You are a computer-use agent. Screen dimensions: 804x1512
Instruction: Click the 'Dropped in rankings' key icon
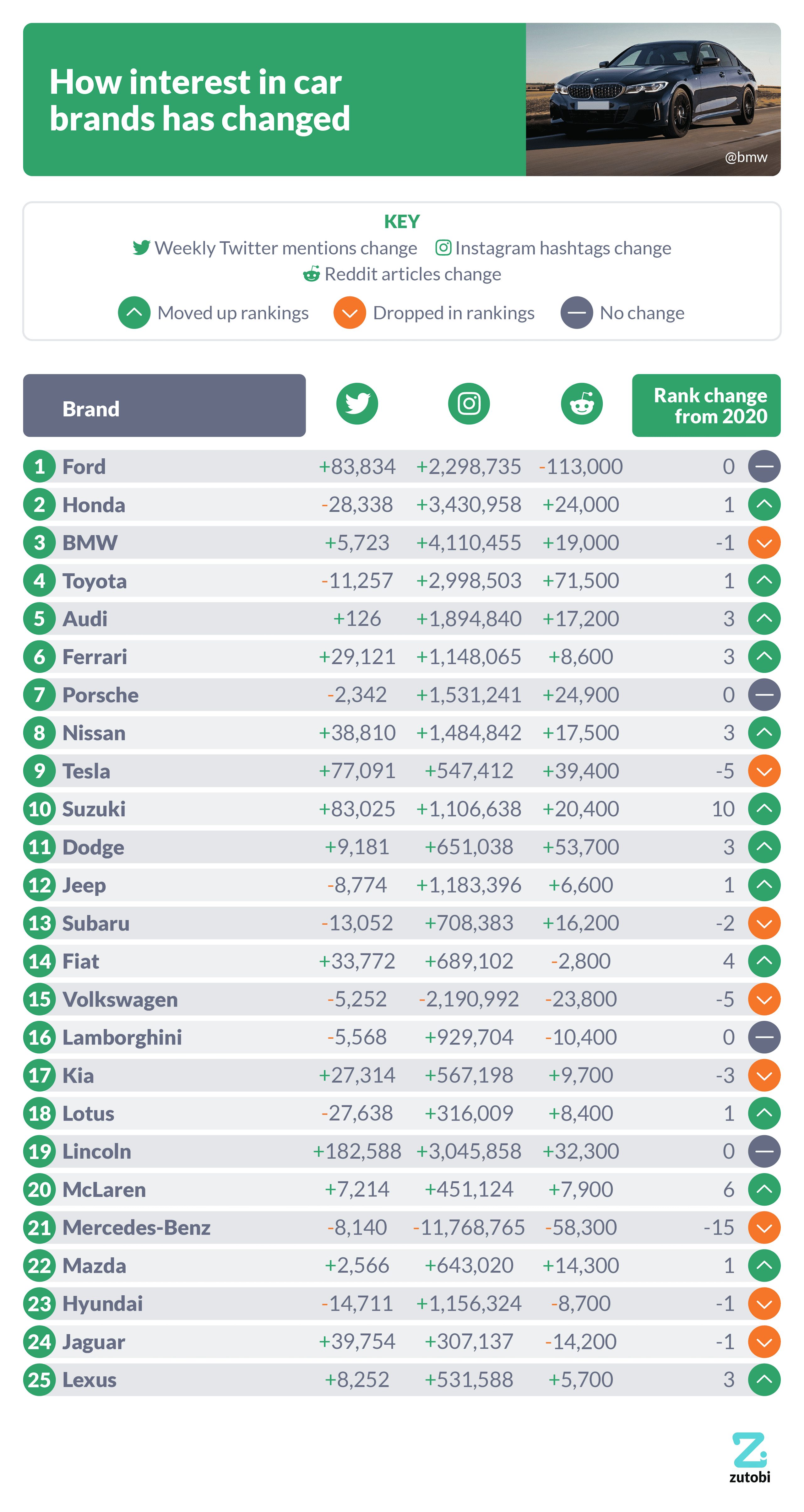[350, 313]
